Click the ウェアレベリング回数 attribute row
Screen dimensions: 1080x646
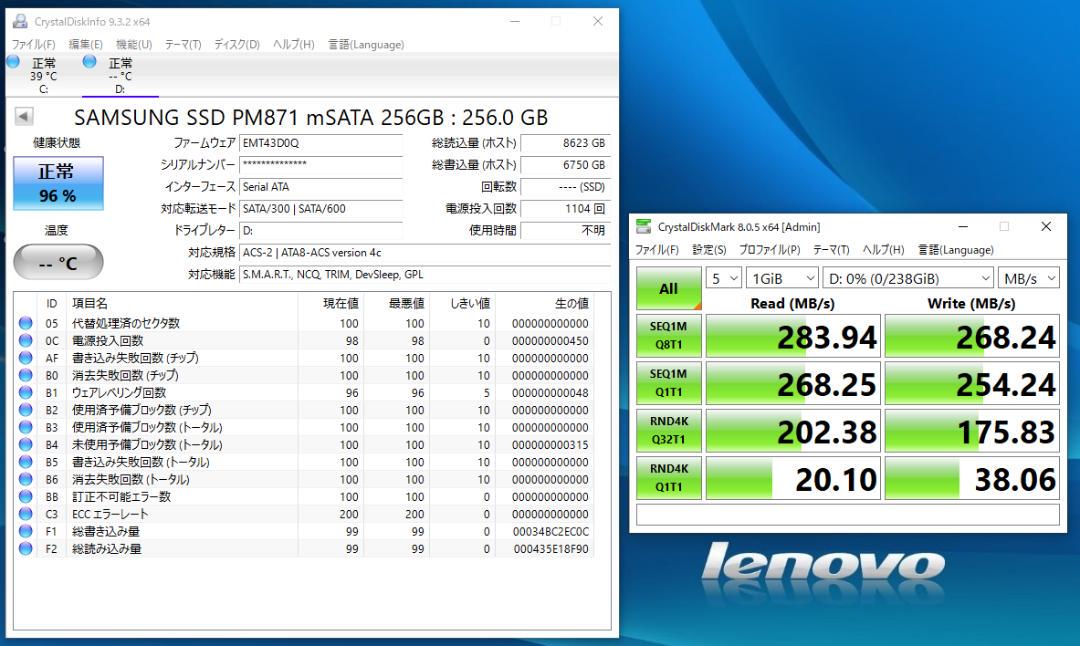[304, 393]
